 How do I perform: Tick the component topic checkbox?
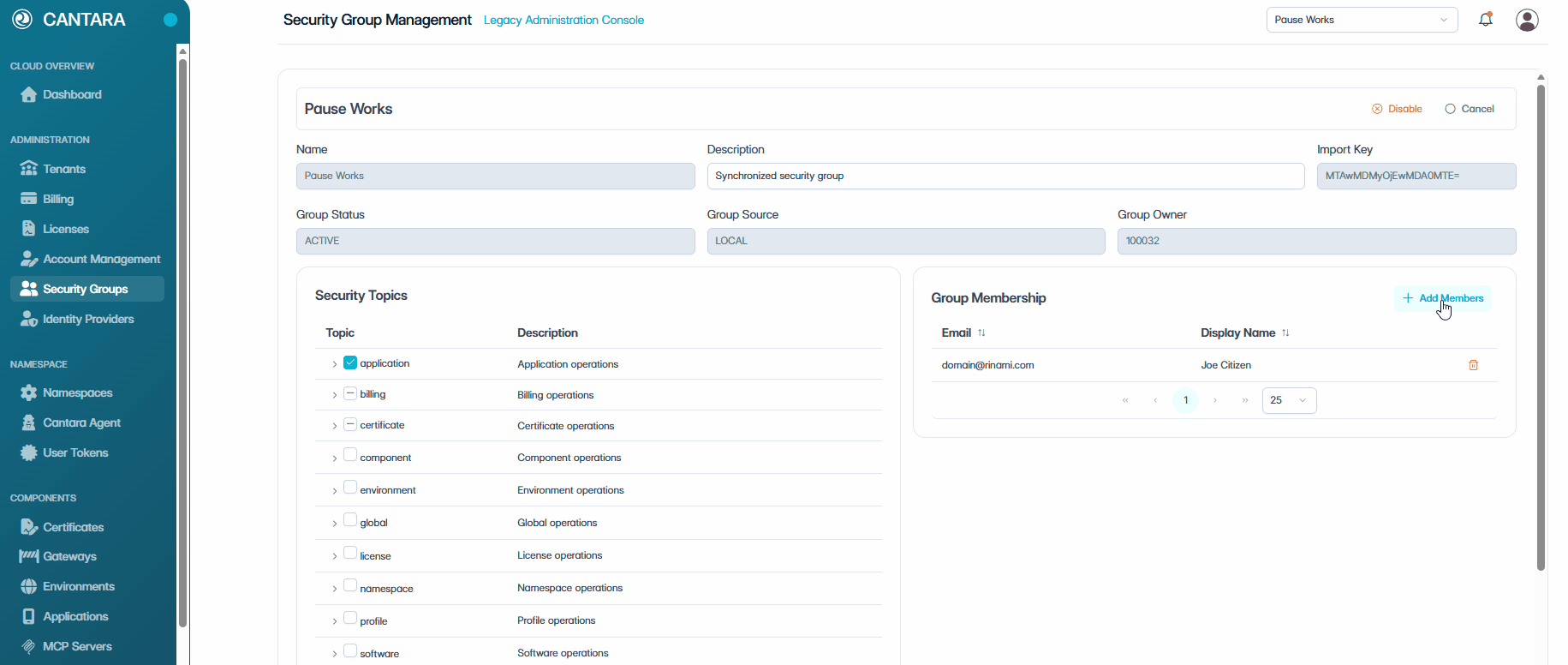[x=350, y=454]
